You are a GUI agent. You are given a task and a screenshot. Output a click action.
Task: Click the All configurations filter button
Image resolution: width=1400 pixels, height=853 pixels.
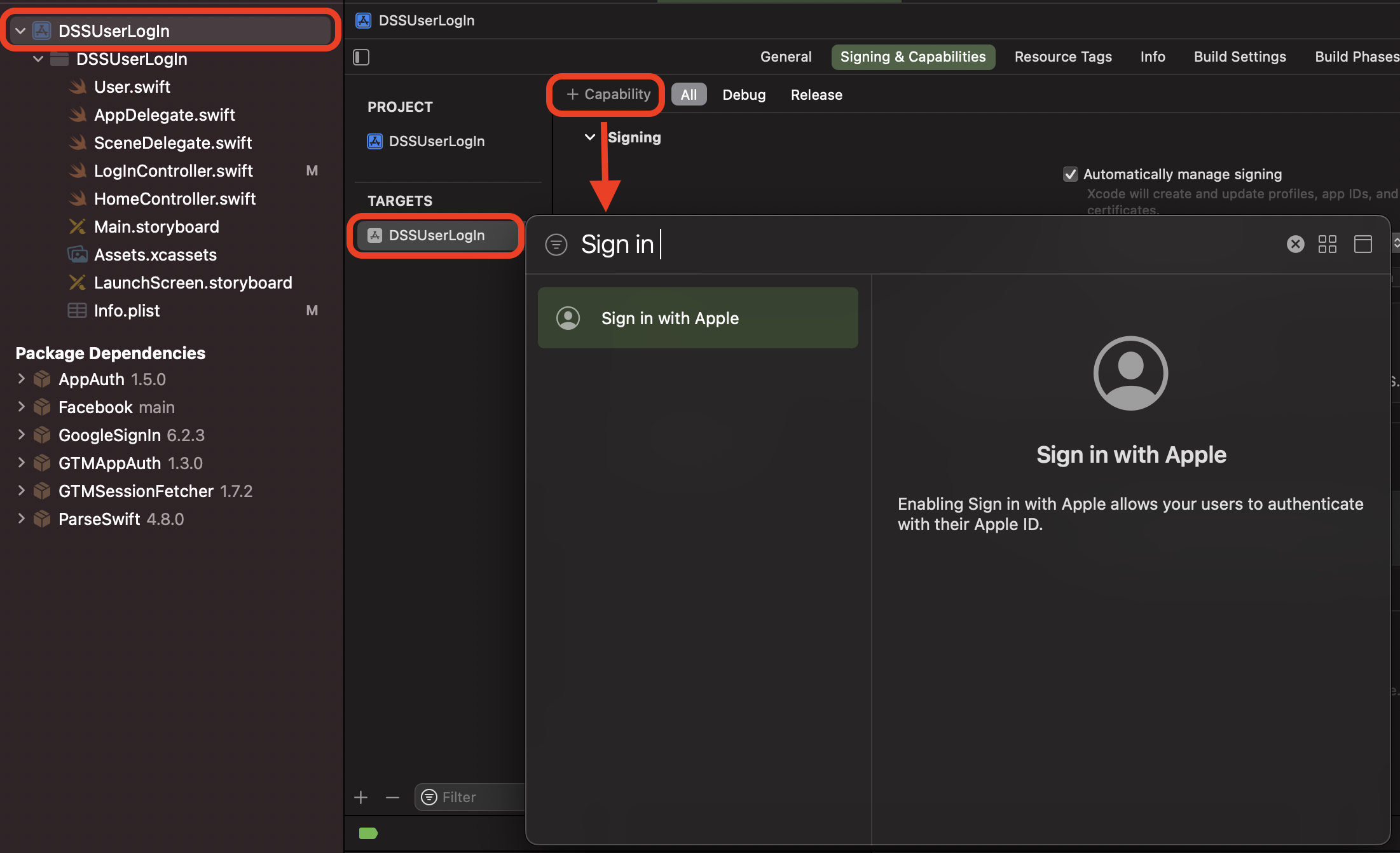click(688, 93)
